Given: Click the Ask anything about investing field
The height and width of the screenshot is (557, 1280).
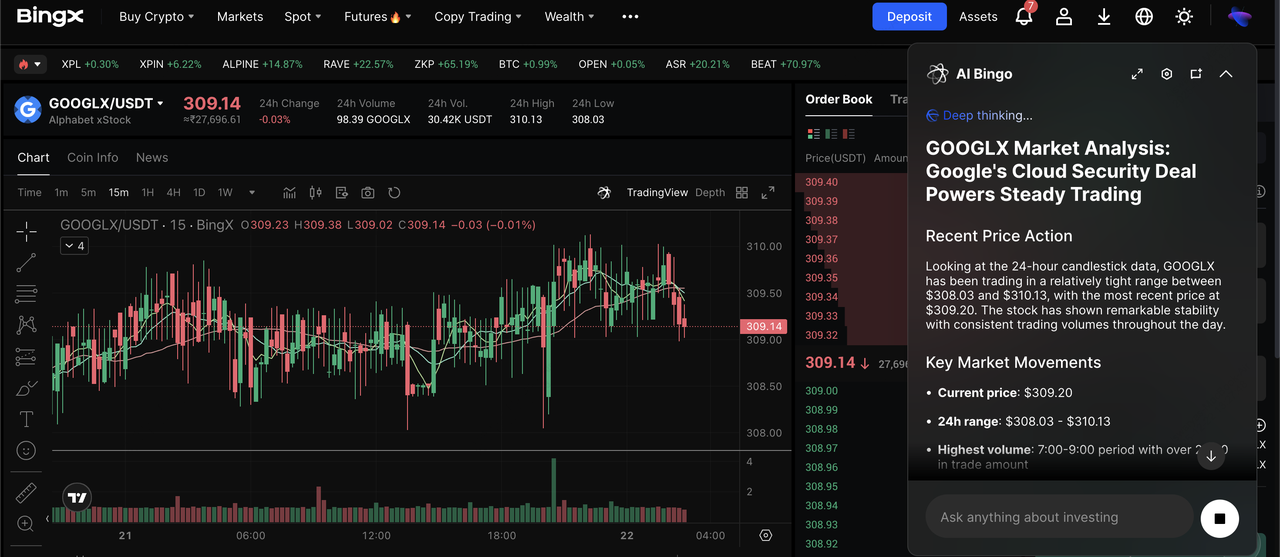Looking at the screenshot, I should click(1060, 517).
